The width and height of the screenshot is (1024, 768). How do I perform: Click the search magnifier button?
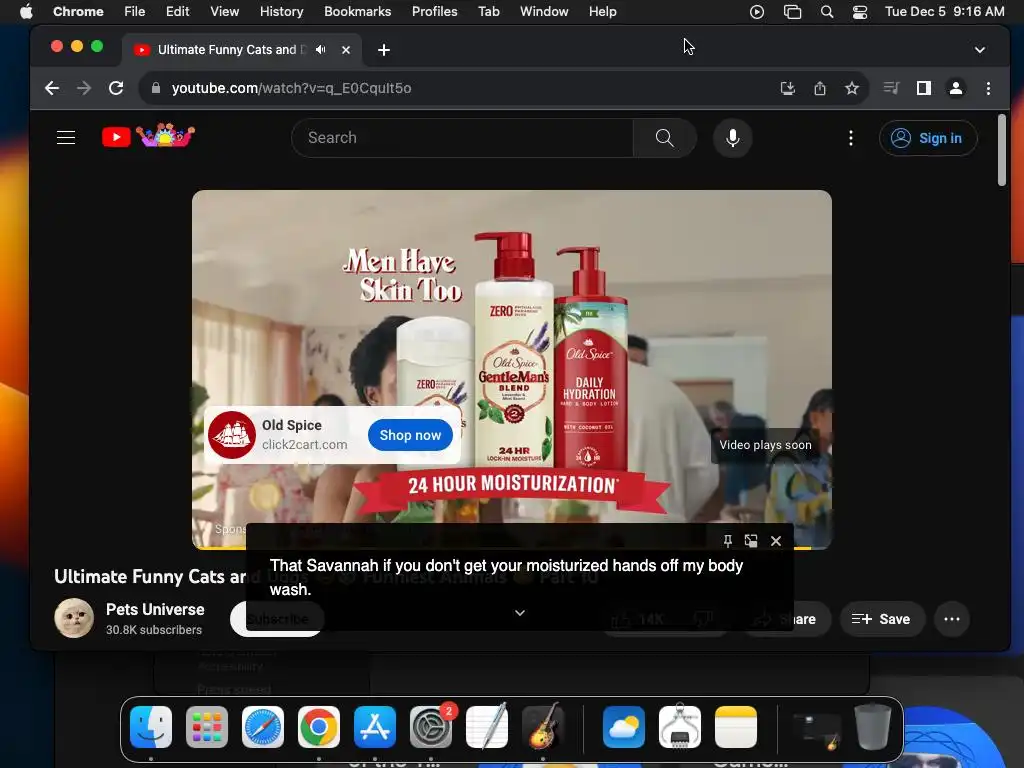664,138
